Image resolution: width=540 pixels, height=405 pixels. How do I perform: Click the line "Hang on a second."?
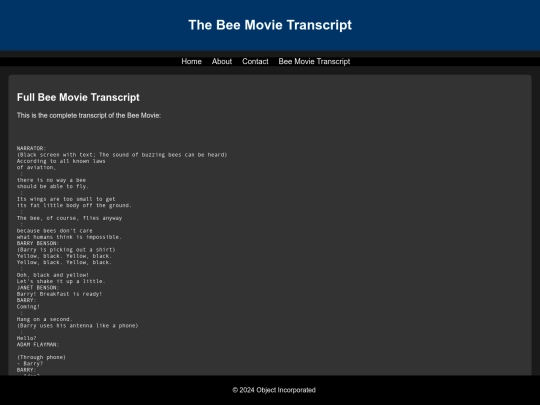[x=45, y=319]
